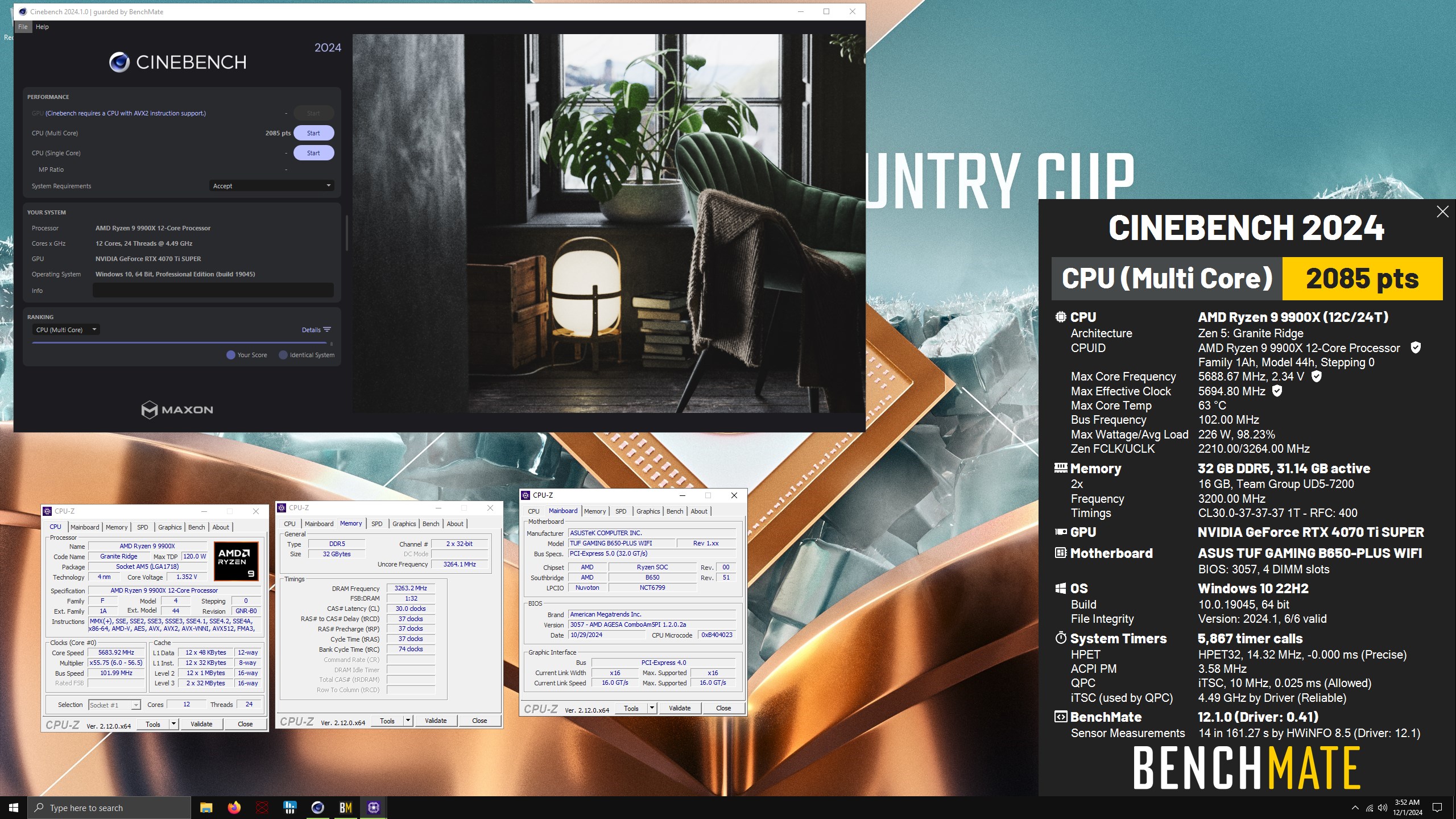Start the CPU (Single Core) benchmark

pyautogui.click(x=313, y=153)
